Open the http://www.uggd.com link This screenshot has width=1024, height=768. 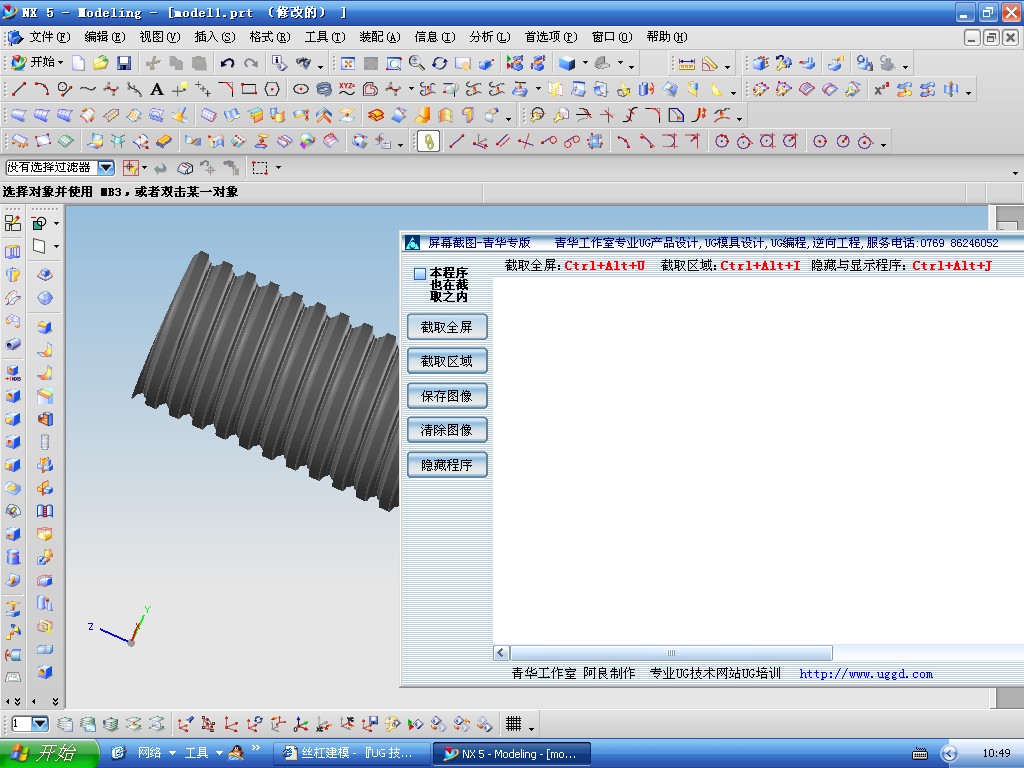[866, 674]
